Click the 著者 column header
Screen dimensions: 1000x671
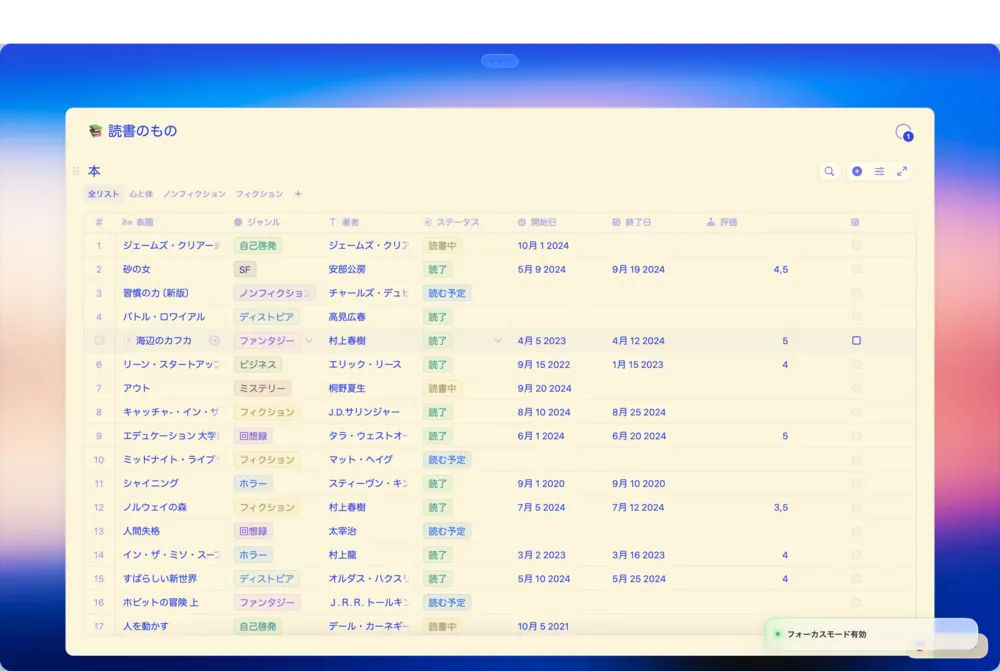pyautogui.click(x=344, y=222)
